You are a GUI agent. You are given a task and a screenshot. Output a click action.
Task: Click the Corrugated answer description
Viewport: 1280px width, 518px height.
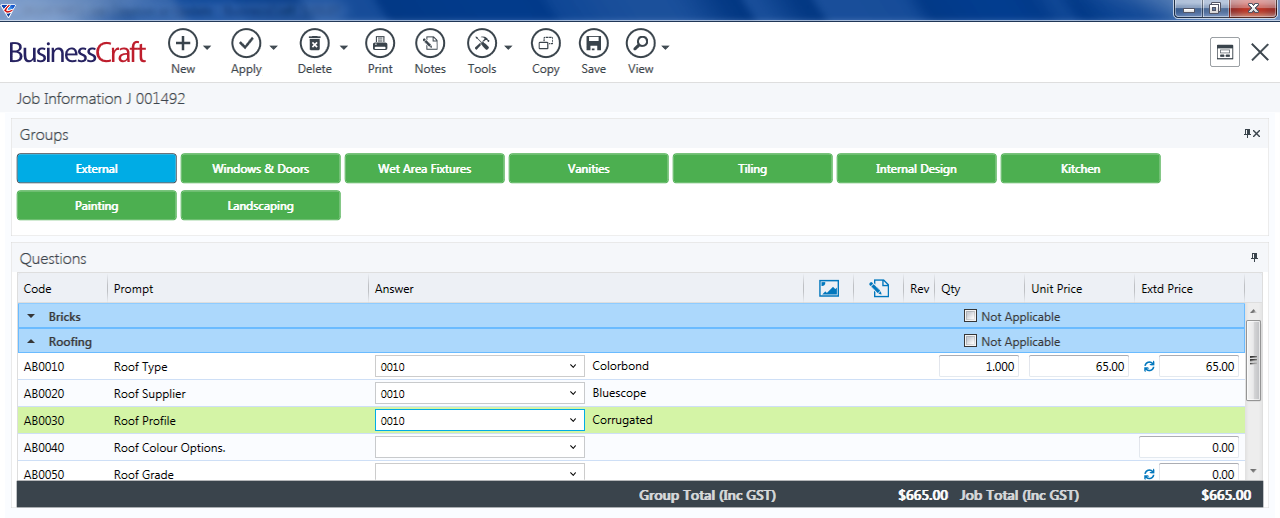click(622, 420)
